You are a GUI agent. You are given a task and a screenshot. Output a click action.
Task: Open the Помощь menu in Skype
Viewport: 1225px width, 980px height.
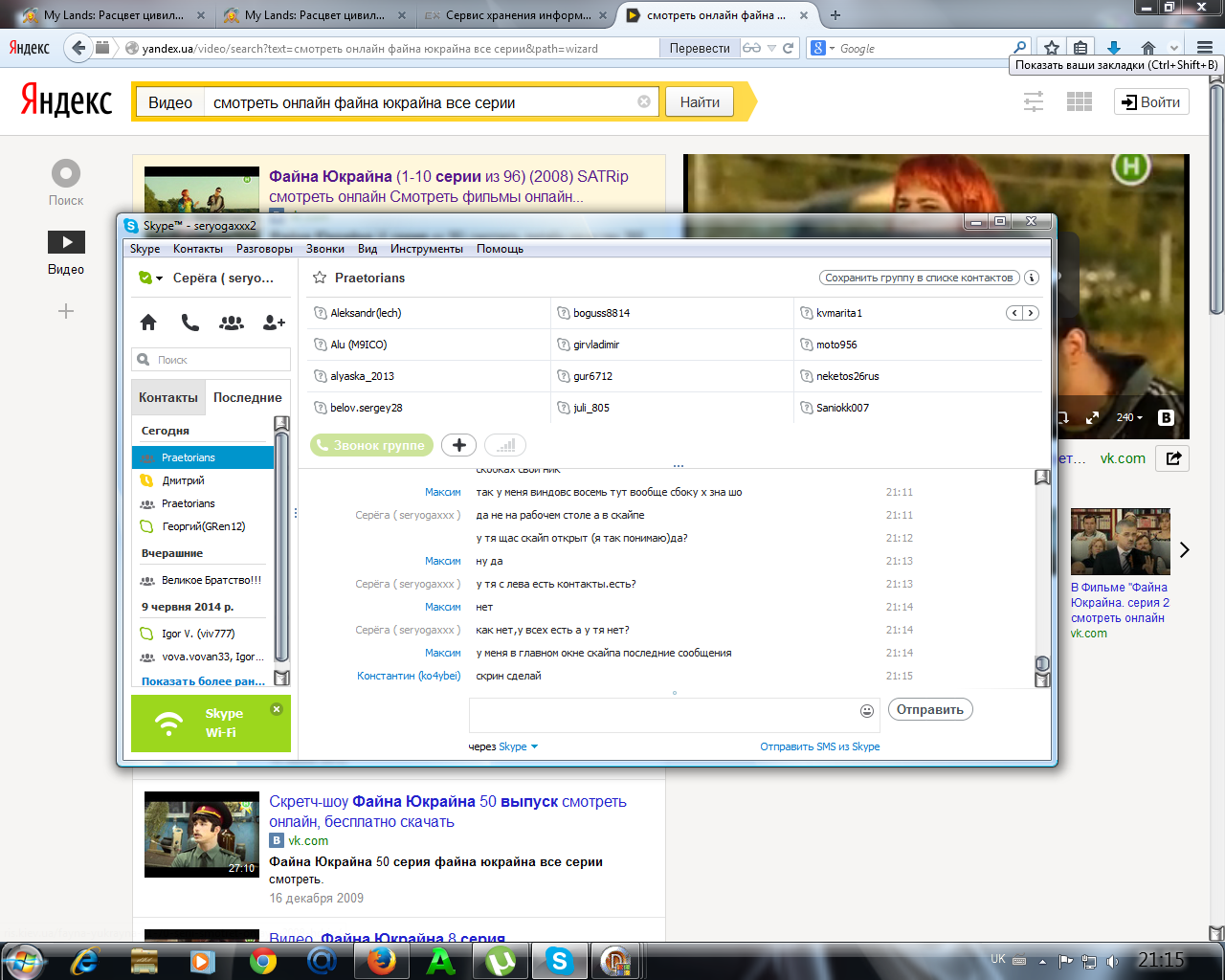(x=500, y=249)
